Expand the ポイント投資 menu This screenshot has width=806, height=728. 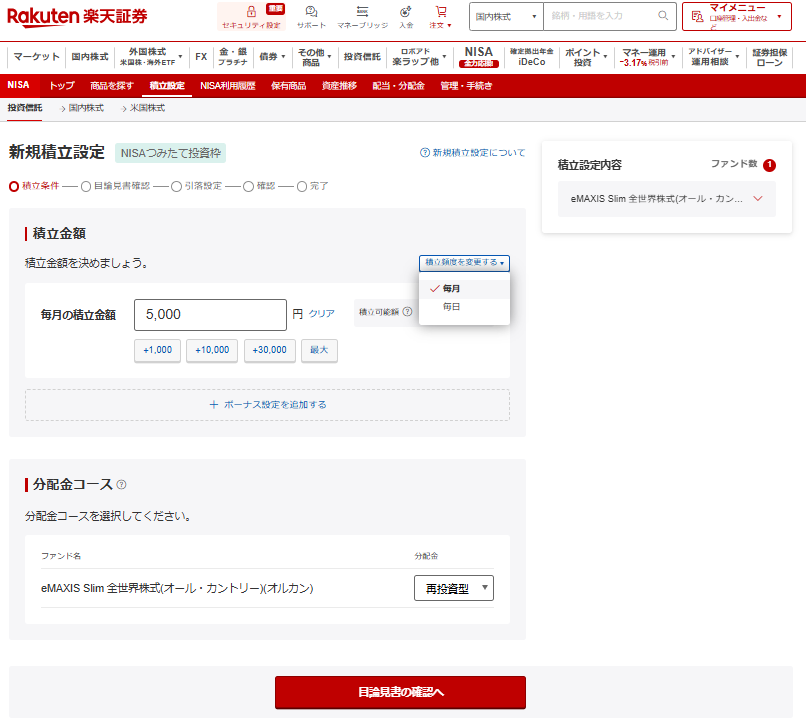point(585,57)
